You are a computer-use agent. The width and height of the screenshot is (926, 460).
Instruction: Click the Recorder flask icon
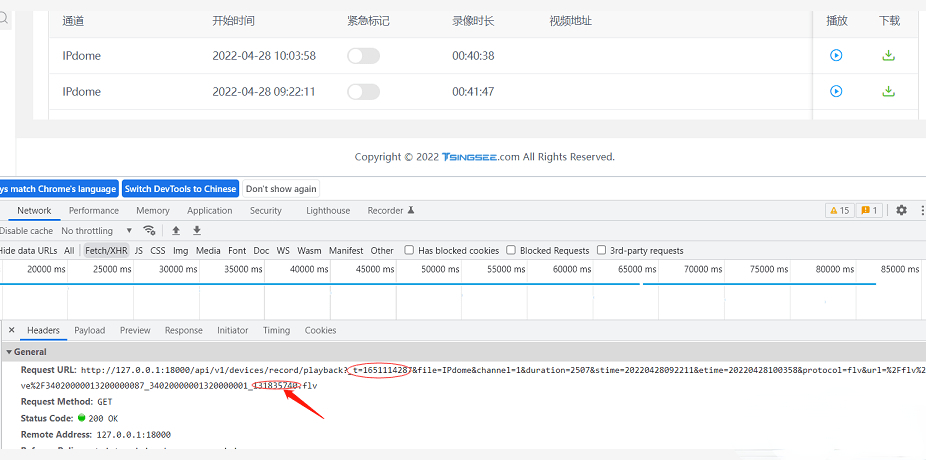click(x=411, y=210)
